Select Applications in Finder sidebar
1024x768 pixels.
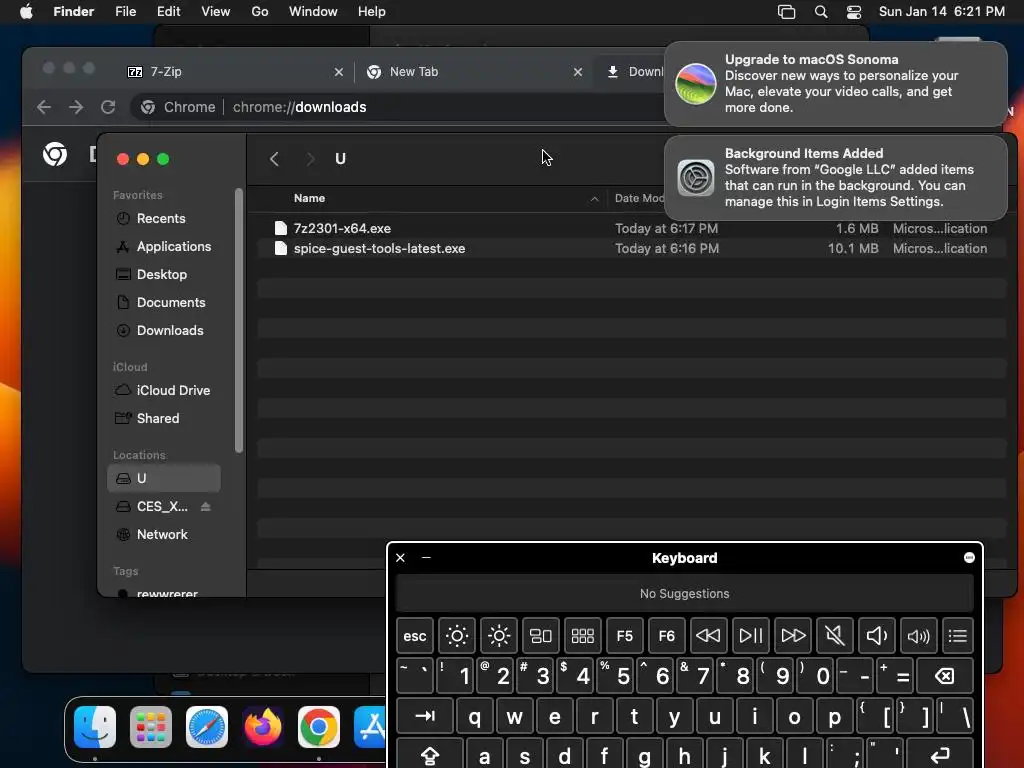(164, 247)
